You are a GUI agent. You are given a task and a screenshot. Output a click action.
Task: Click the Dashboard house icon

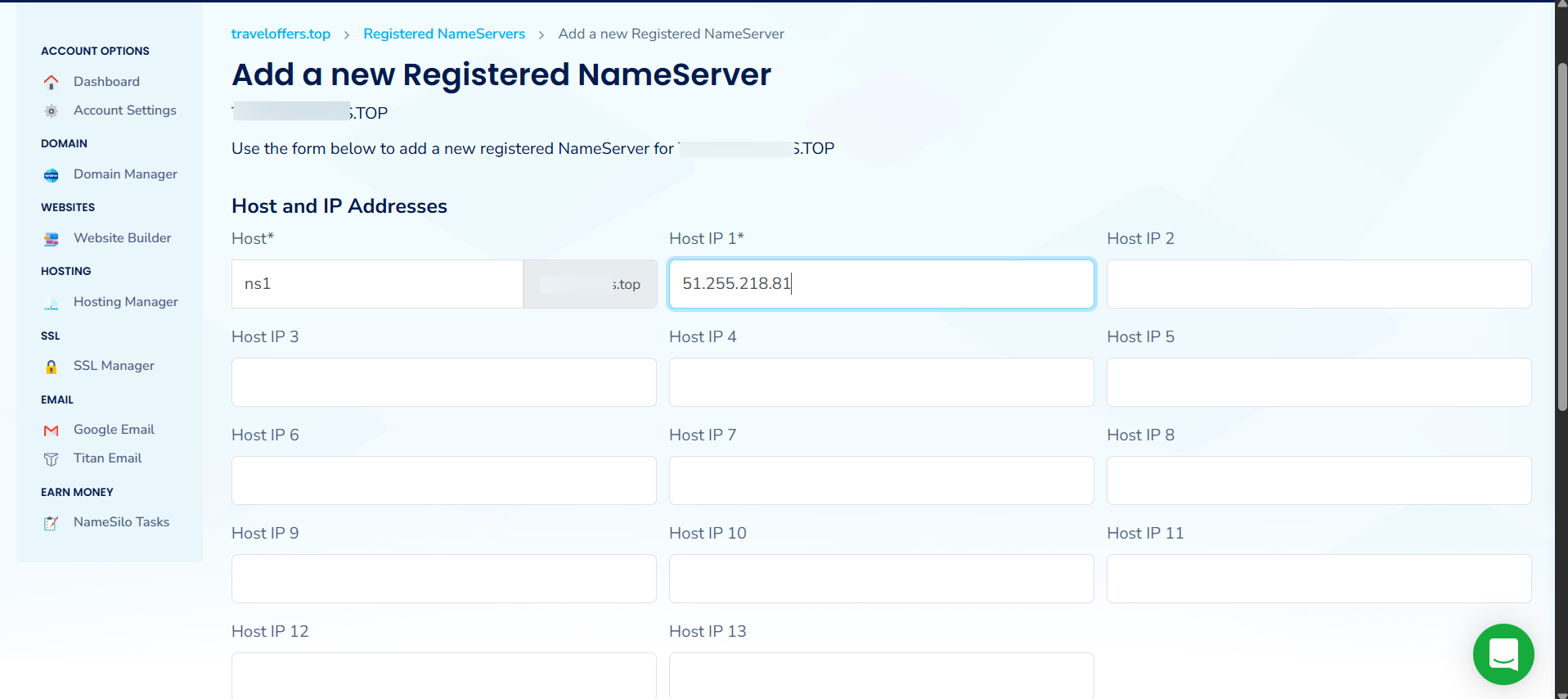pyautogui.click(x=52, y=82)
